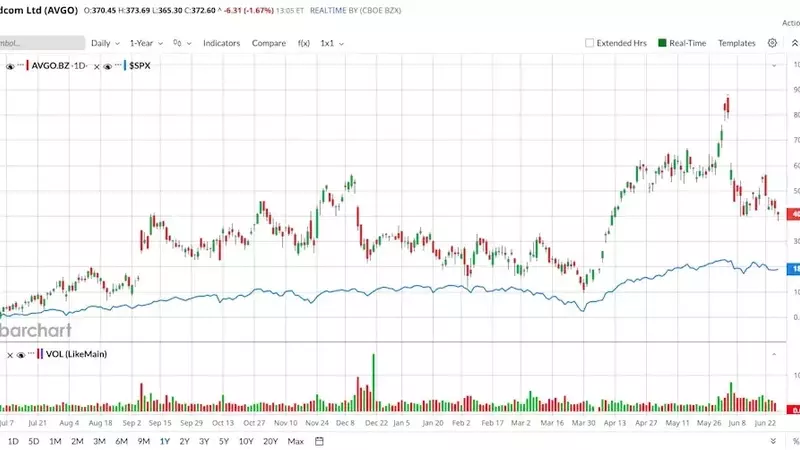Select the 10Y time range
This screenshot has width=800, height=450.
(246, 441)
